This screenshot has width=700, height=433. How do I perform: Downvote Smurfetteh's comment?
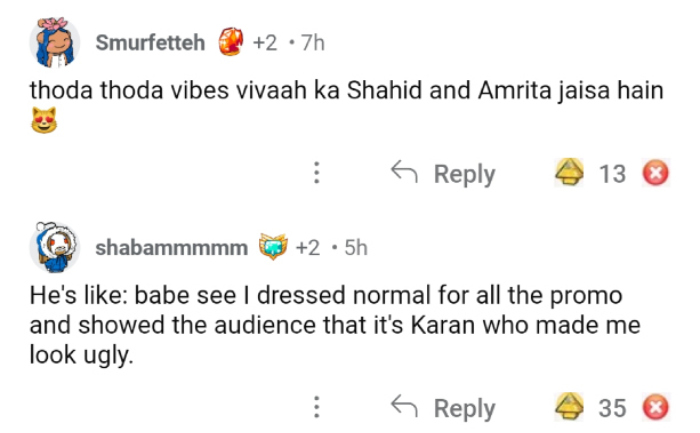pyautogui.click(x=655, y=174)
